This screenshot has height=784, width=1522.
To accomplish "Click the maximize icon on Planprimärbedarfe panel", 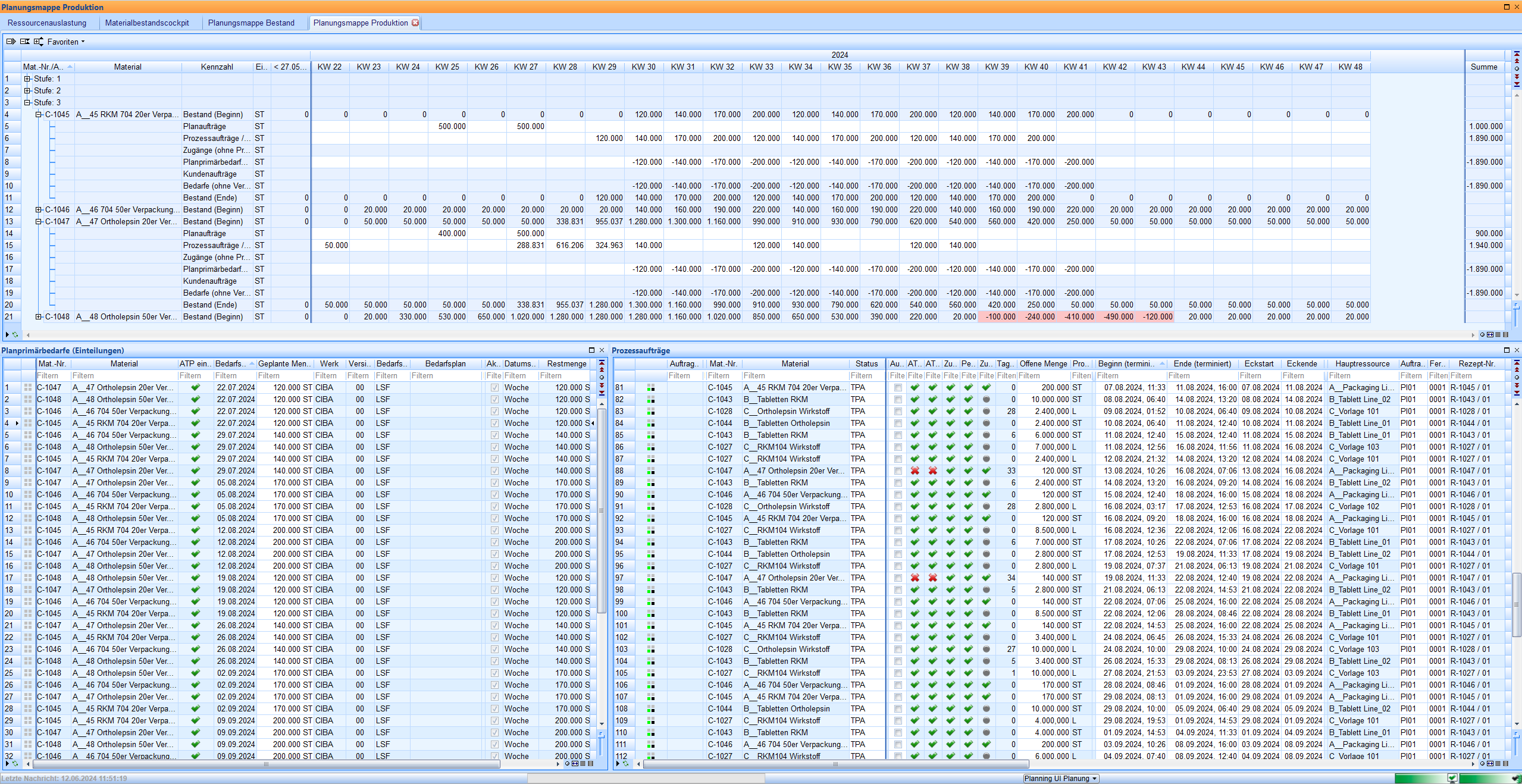I will (591, 350).
